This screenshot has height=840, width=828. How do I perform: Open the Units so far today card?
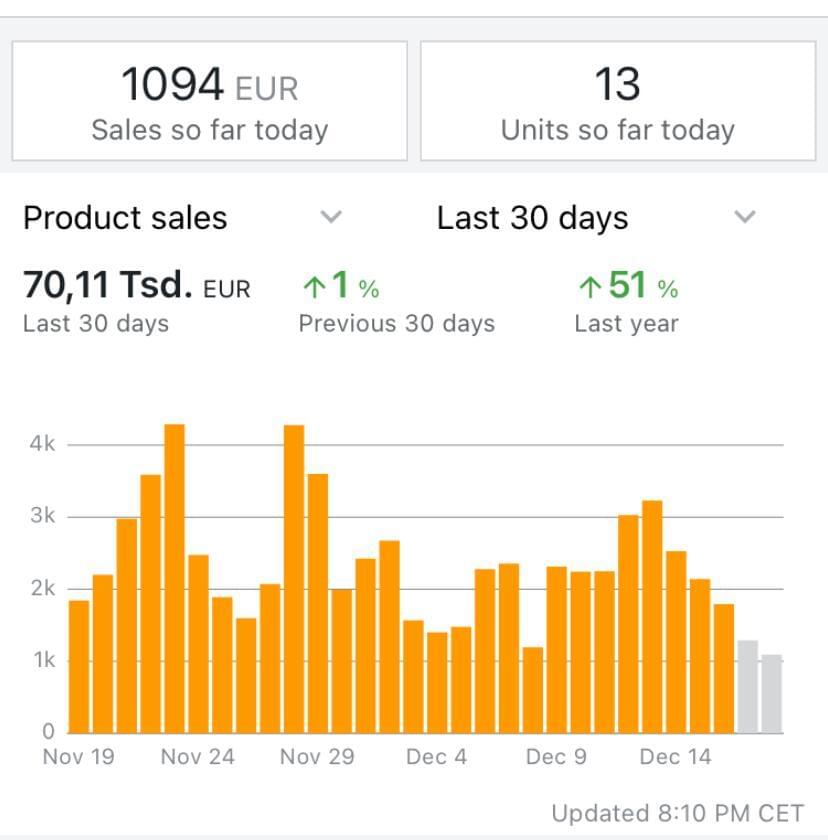point(618,101)
